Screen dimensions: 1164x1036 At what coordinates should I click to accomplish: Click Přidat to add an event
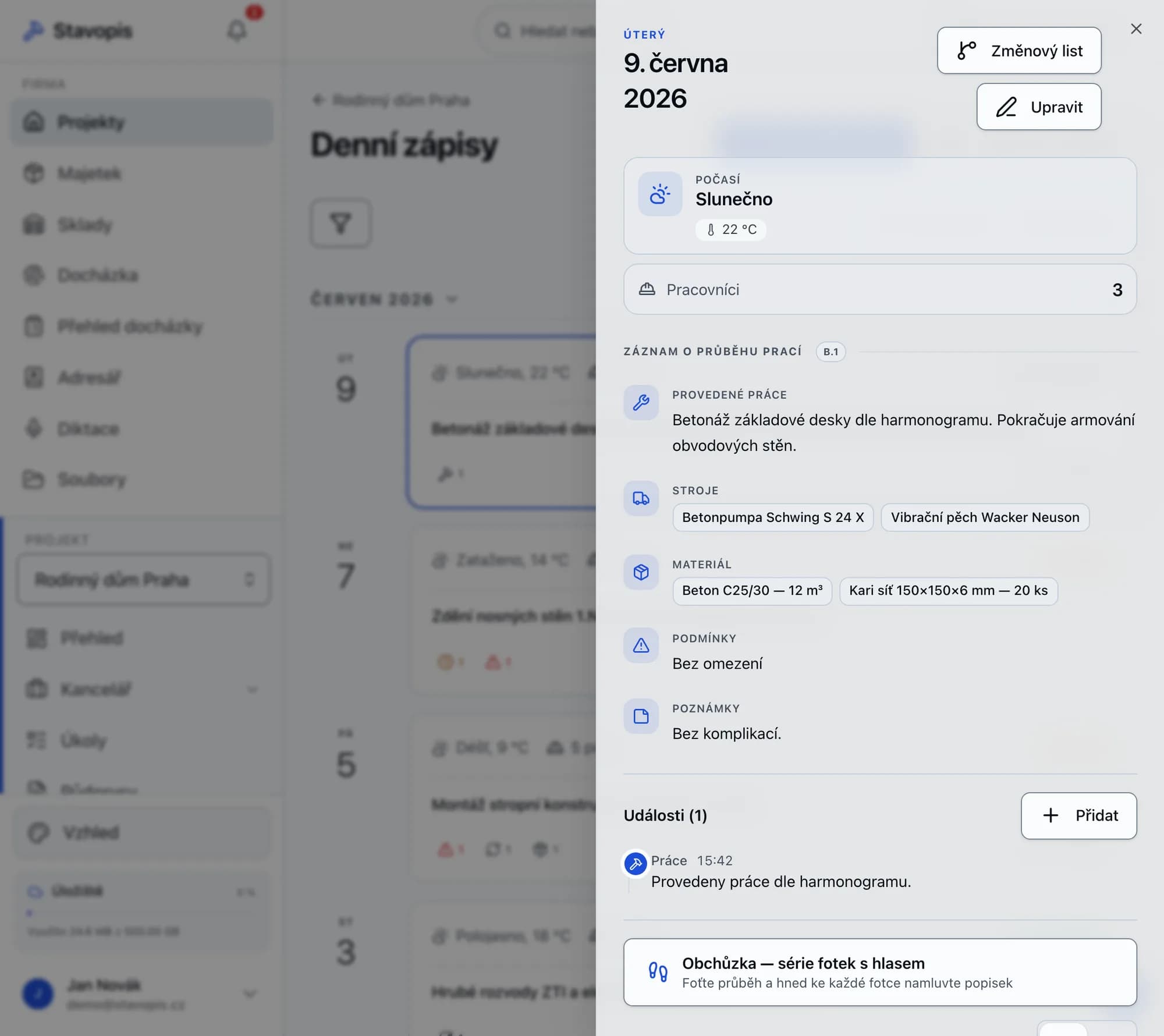[x=1078, y=815]
